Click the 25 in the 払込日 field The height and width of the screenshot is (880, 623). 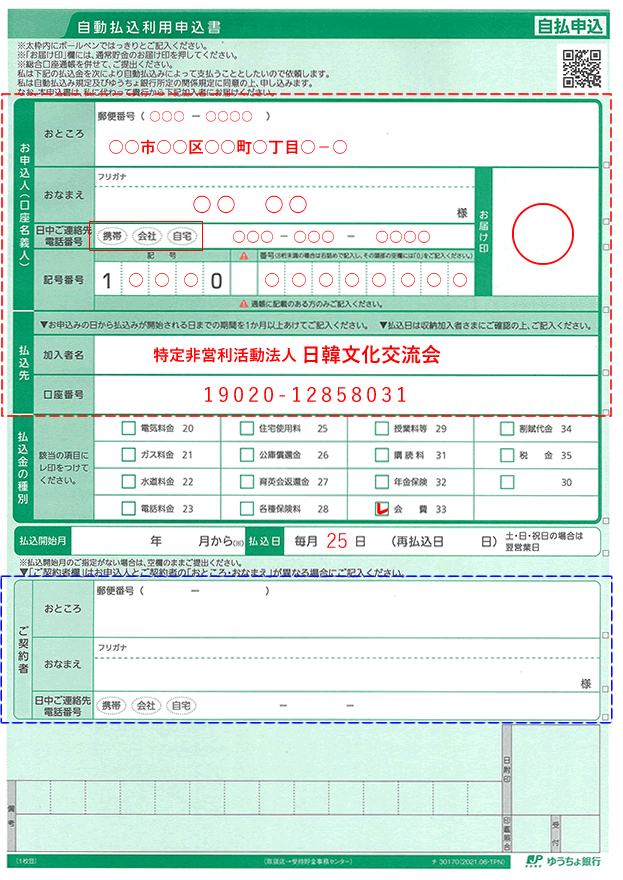pyautogui.click(x=337, y=541)
